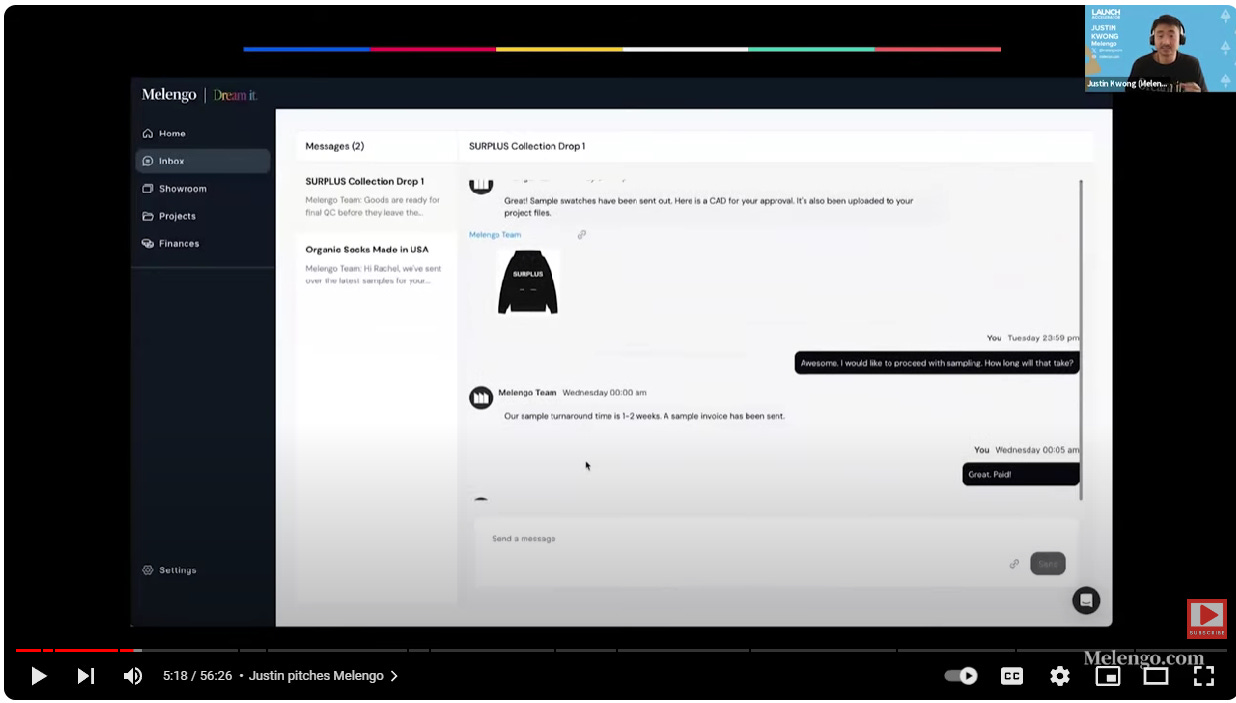Open the SURPLUS hoodie CAD image

528,282
